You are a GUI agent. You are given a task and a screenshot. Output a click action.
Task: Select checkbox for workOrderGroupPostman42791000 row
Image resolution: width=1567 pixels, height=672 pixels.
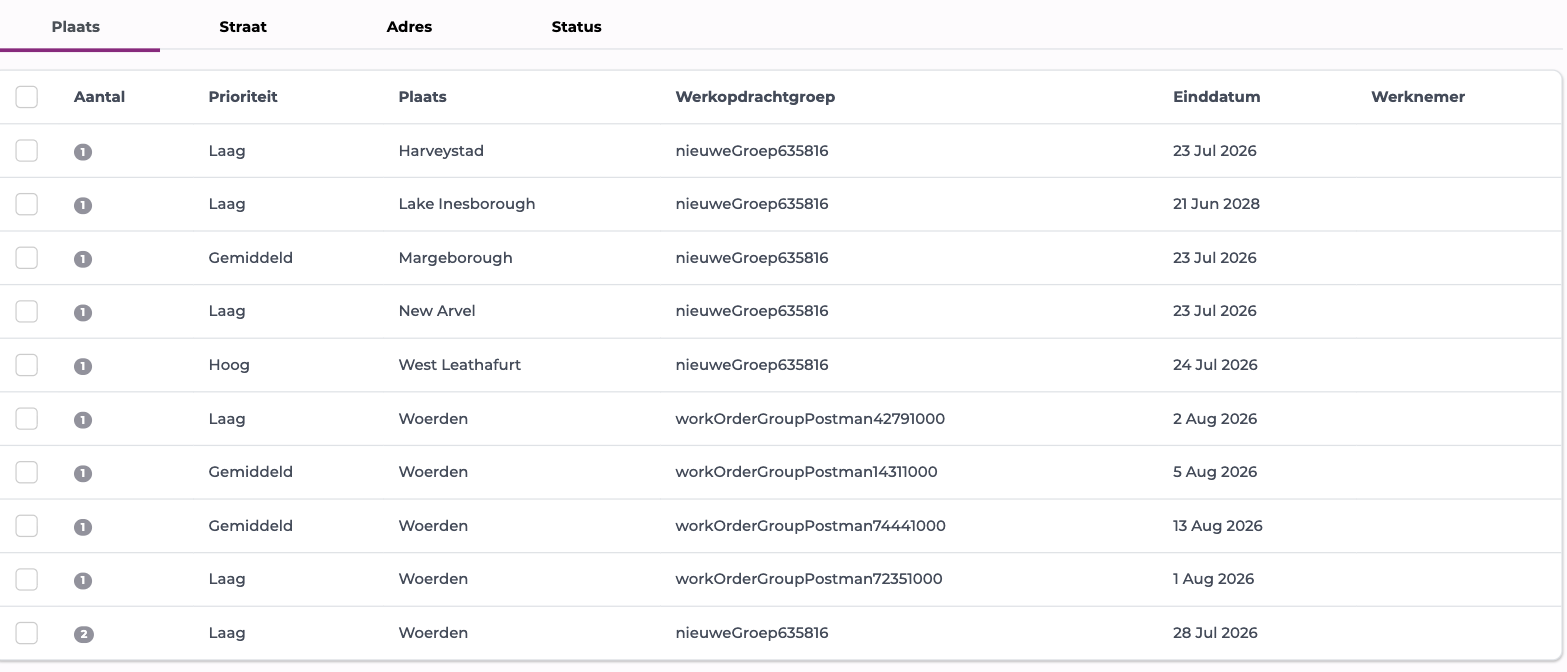[27, 419]
